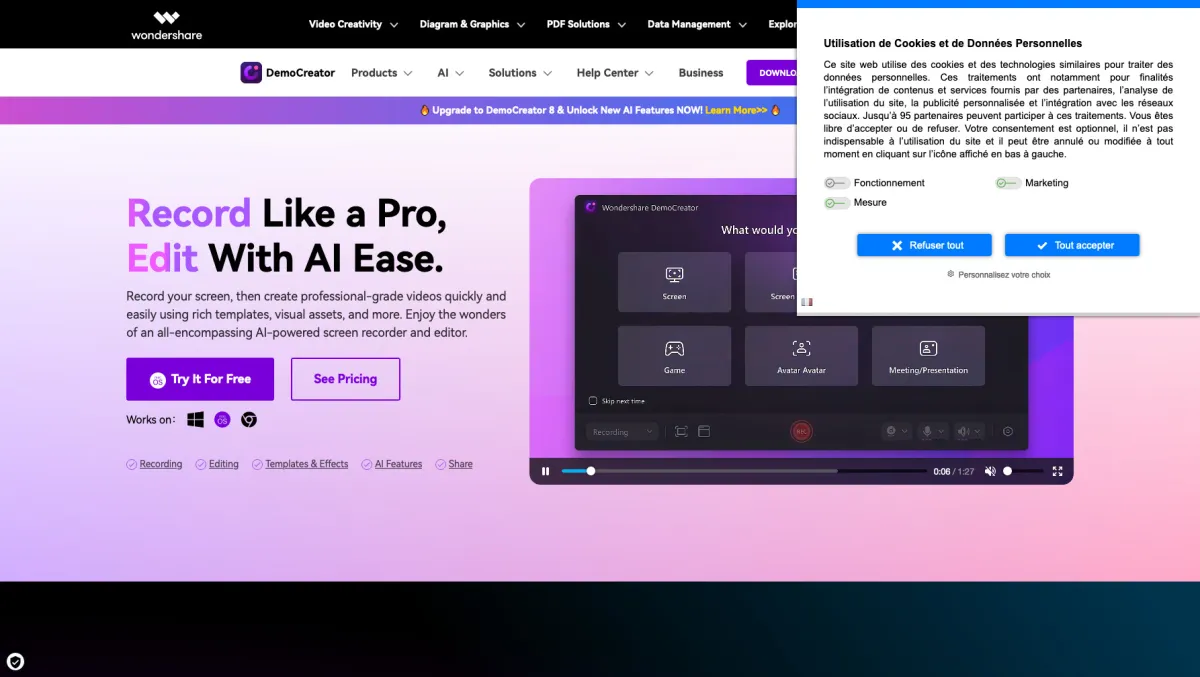
Task: Click Learn More in the upgrade banner
Action: pyautogui.click(x=736, y=110)
